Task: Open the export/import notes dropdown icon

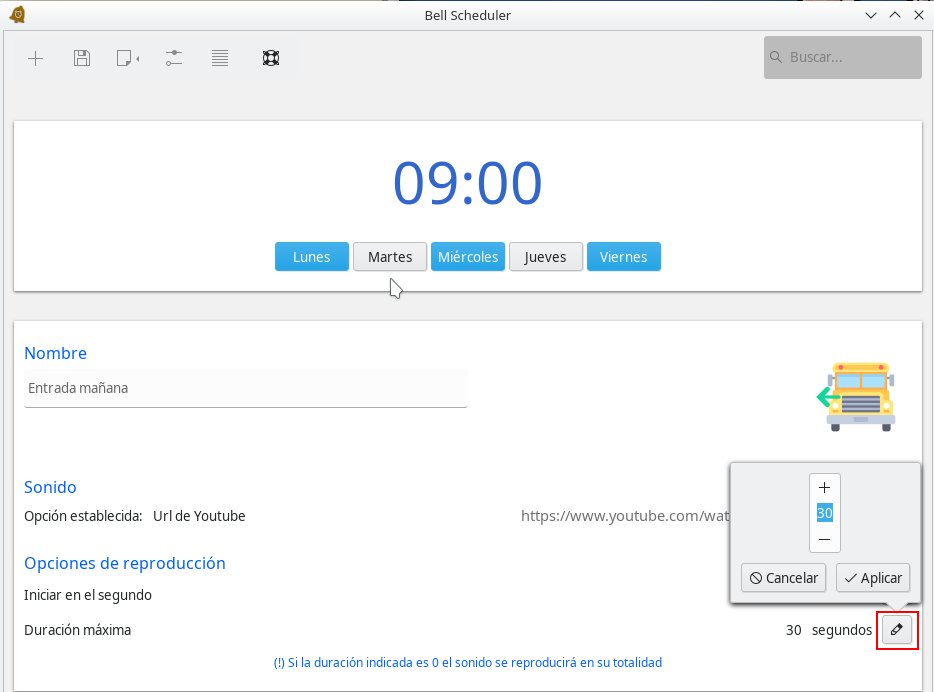Action: point(127,58)
